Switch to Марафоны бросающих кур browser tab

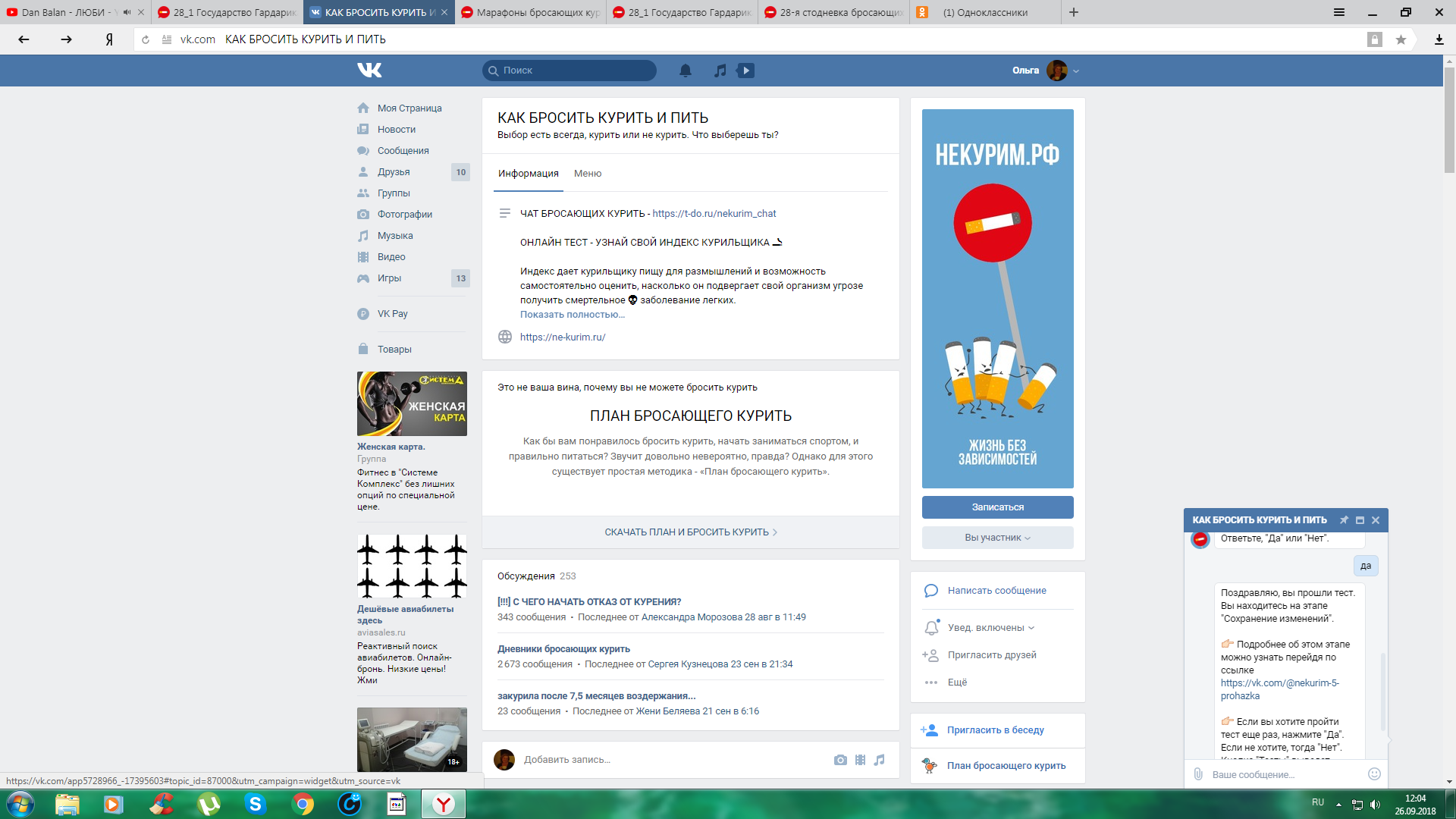[531, 12]
